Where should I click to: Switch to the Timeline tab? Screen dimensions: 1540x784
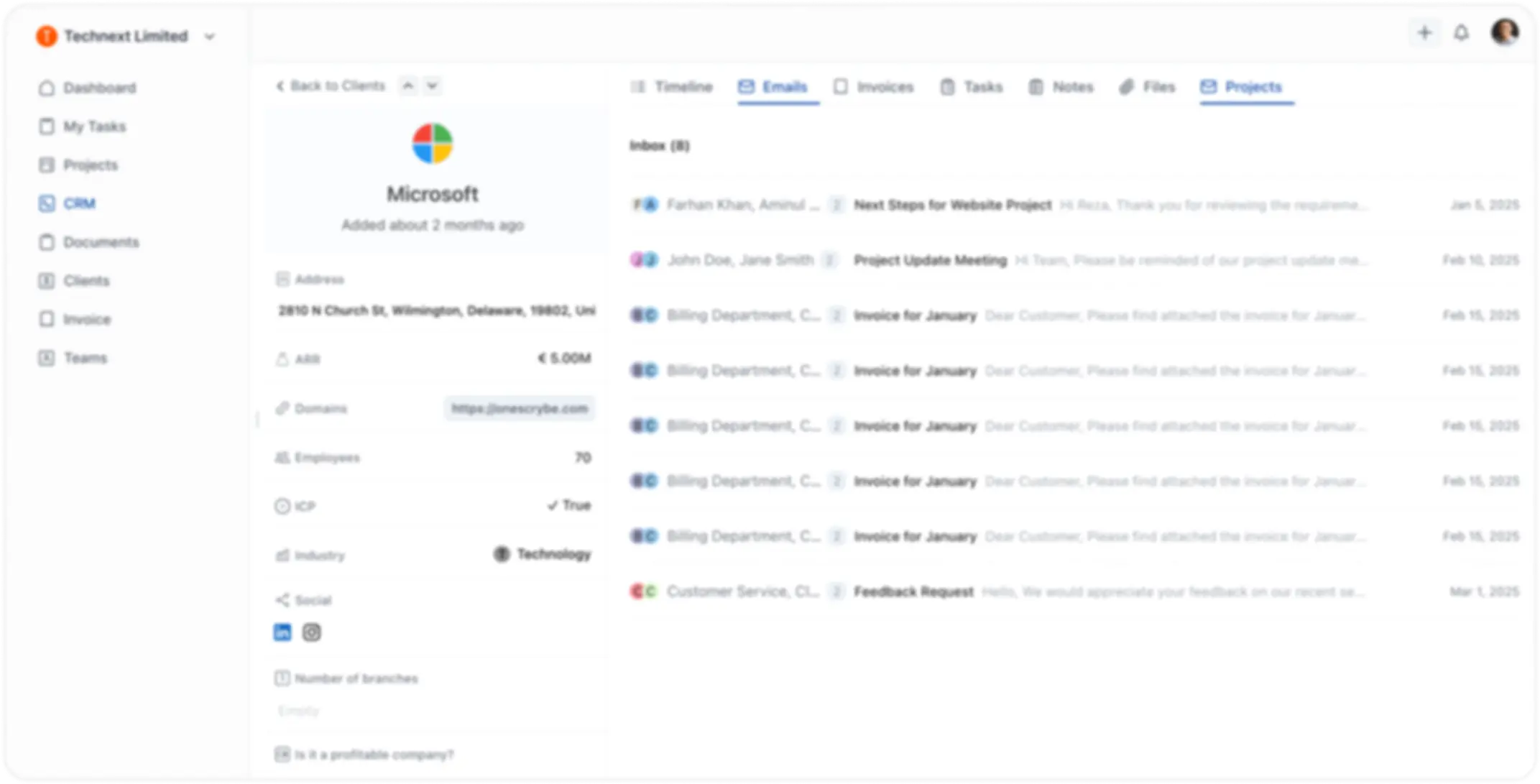[x=671, y=87]
